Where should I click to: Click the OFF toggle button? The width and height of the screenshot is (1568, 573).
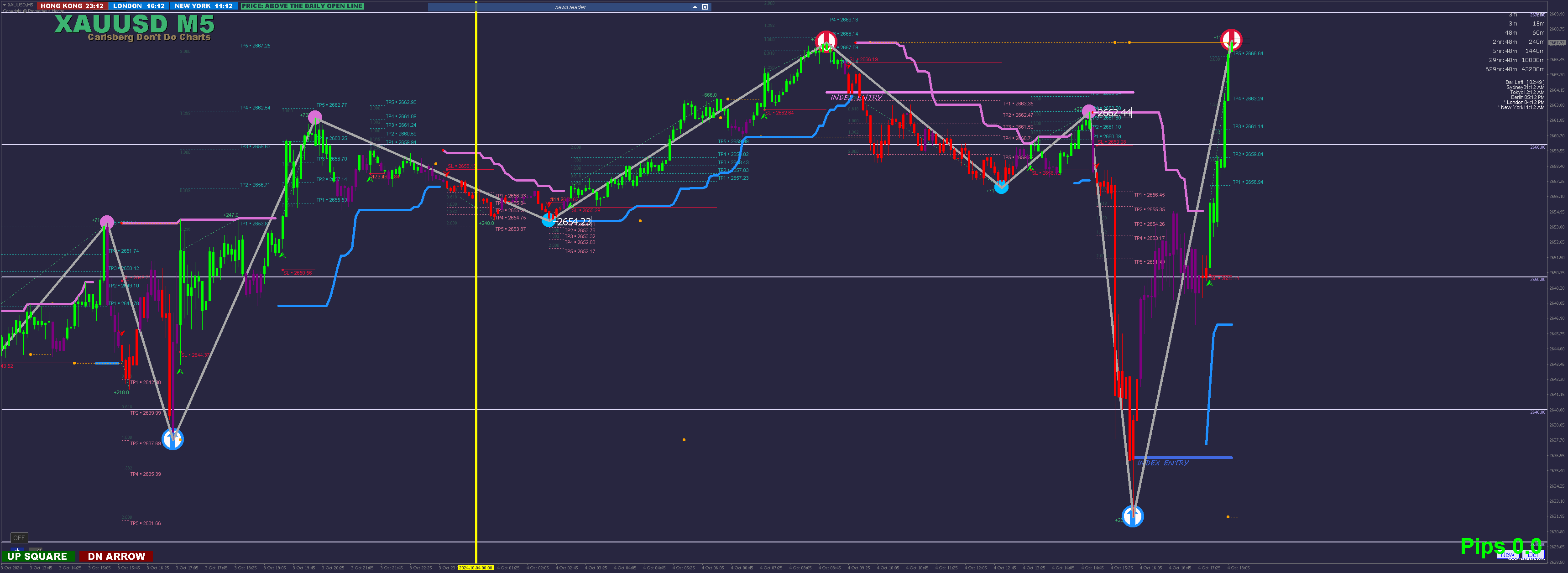[x=19, y=538]
